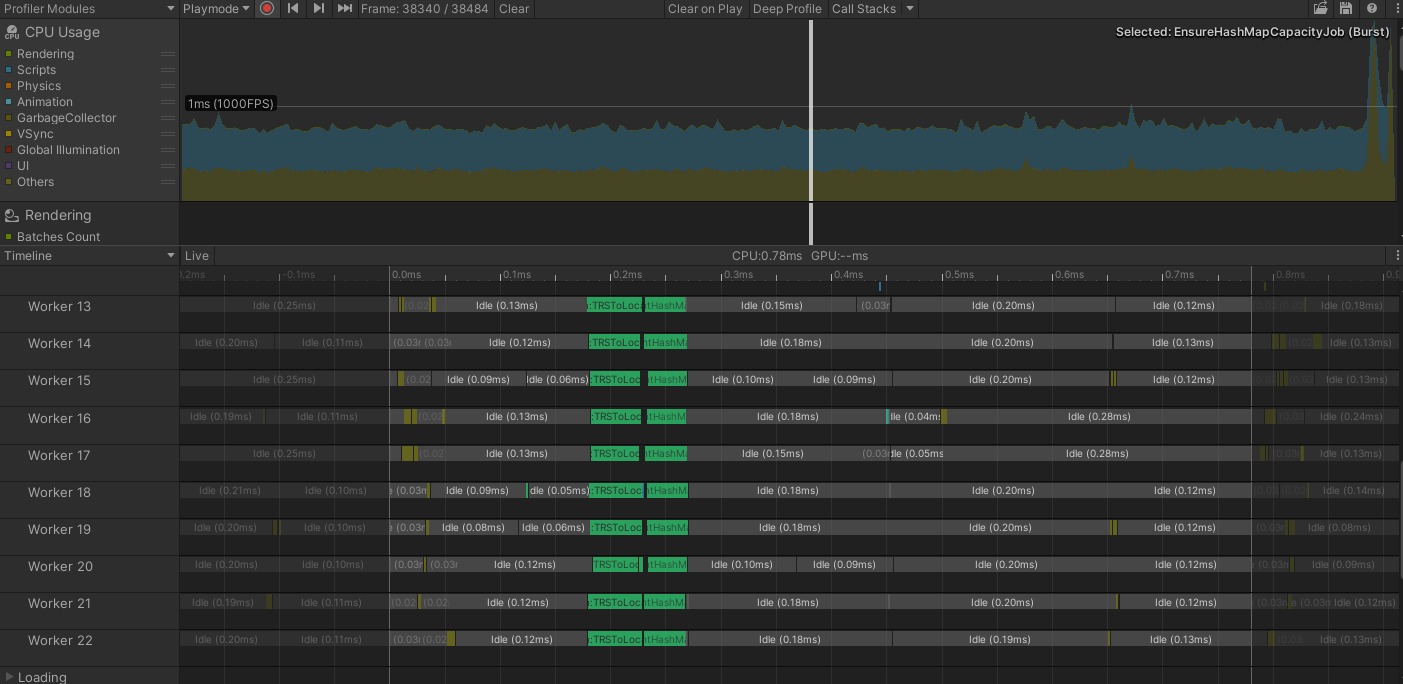This screenshot has height=684, width=1403.
Task: Save profiler data with the save icon
Action: tap(1345, 8)
